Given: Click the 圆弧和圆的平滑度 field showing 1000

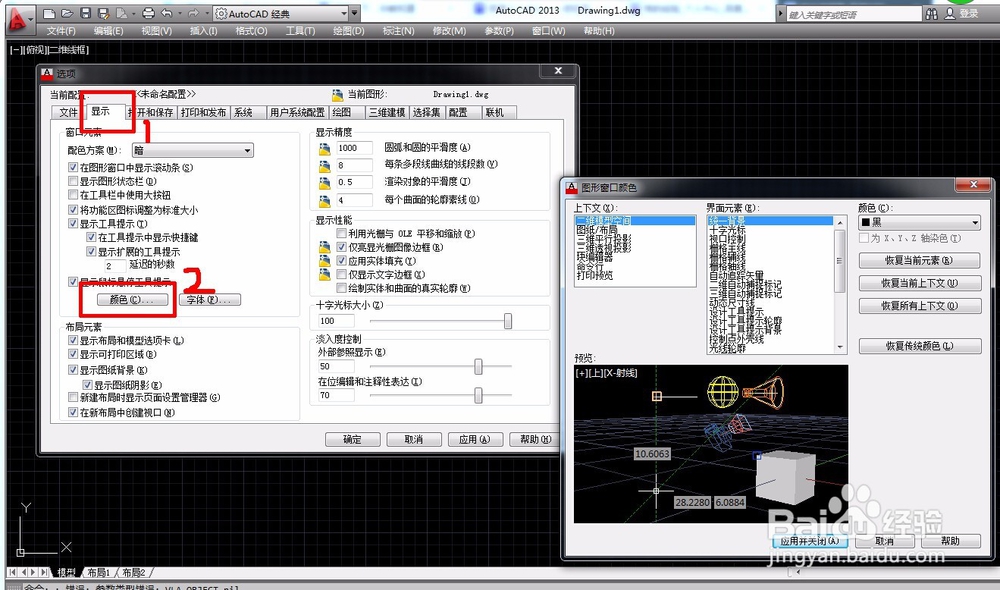Looking at the screenshot, I should 354,148.
